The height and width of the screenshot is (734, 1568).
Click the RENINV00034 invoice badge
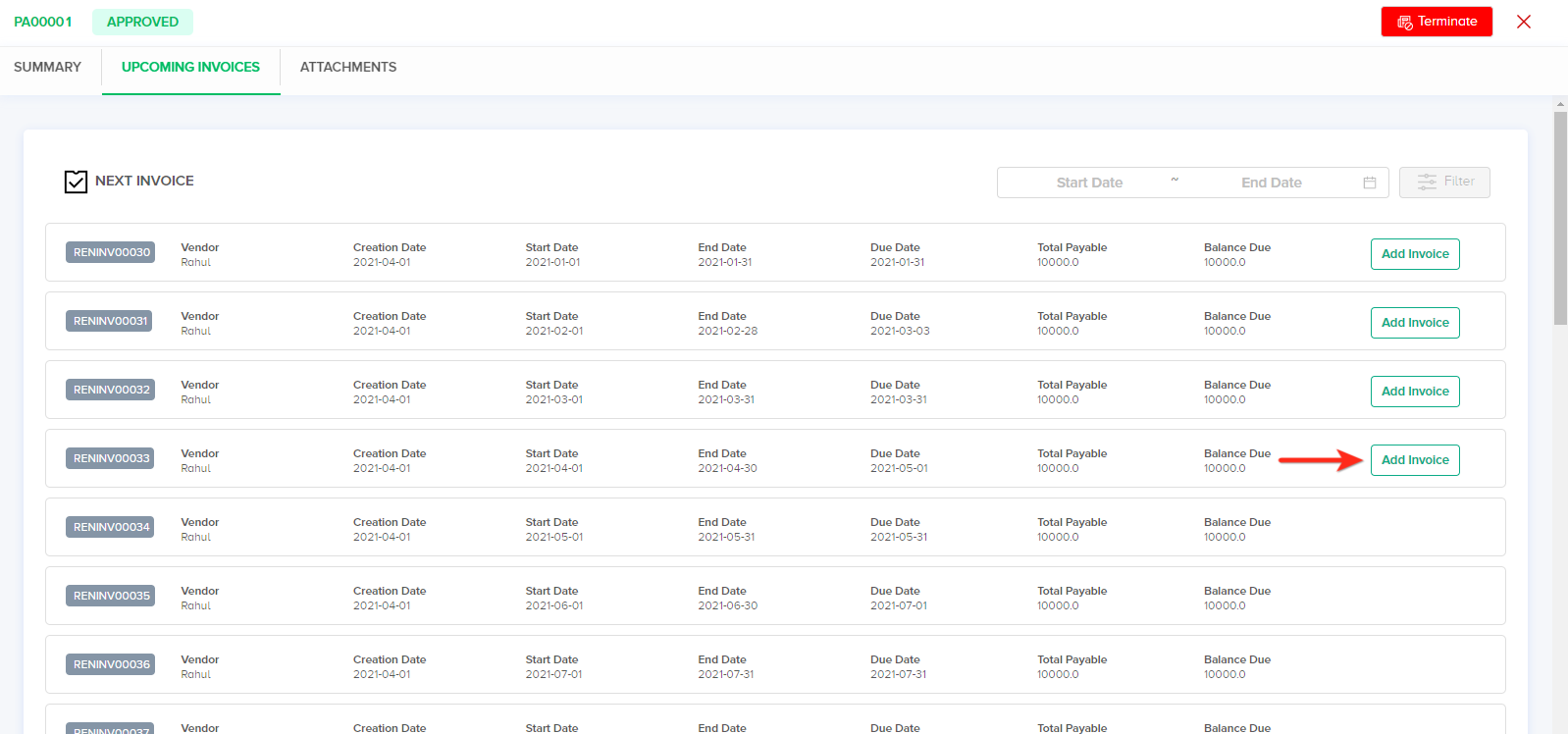tap(112, 527)
